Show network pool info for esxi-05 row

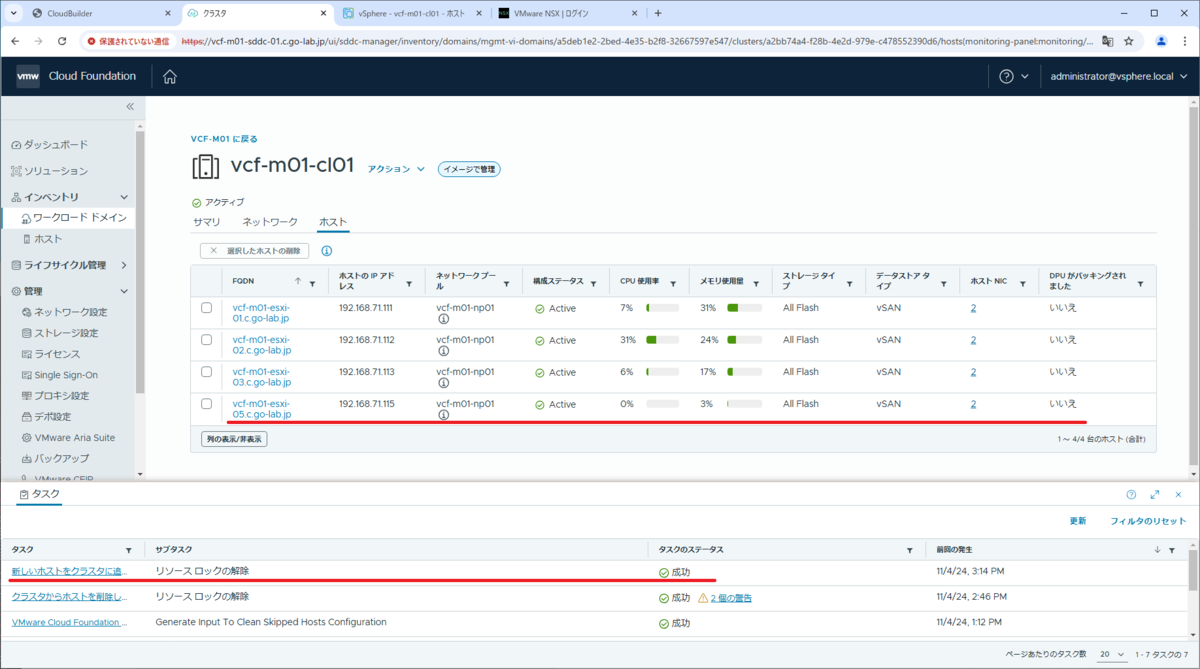[x=443, y=415]
